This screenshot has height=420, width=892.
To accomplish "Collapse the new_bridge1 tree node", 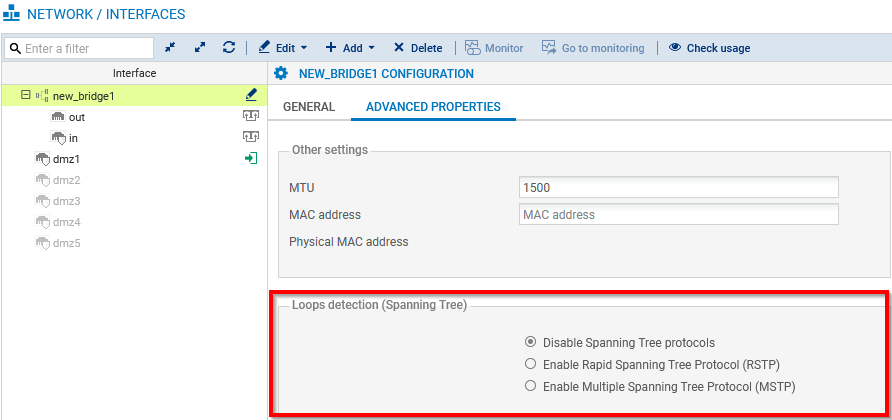I will coord(26,96).
